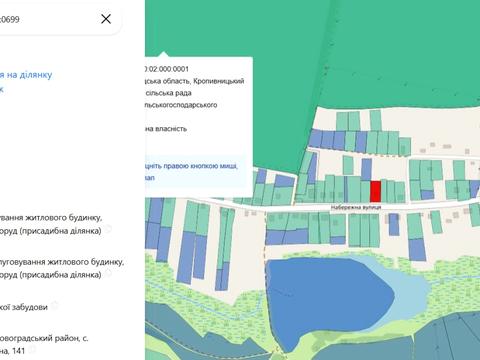Click the 'кої забудови' panel text
The width and height of the screenshot is (480, 360).
[x=24, y=307]
